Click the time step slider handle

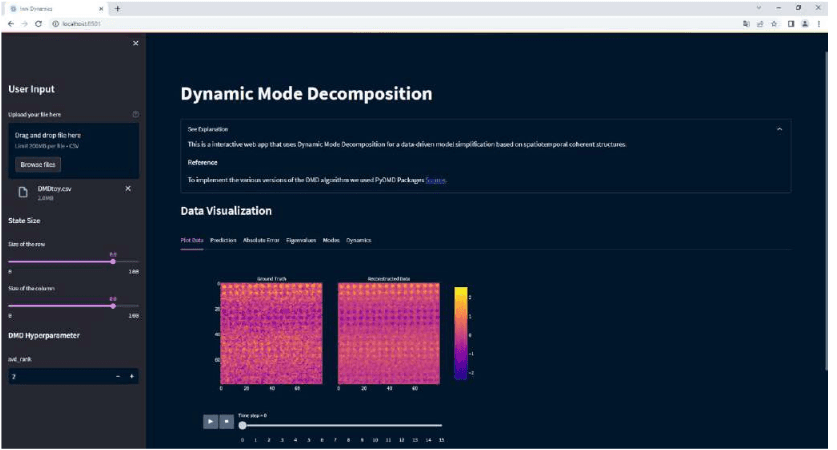tap(242, 425)
